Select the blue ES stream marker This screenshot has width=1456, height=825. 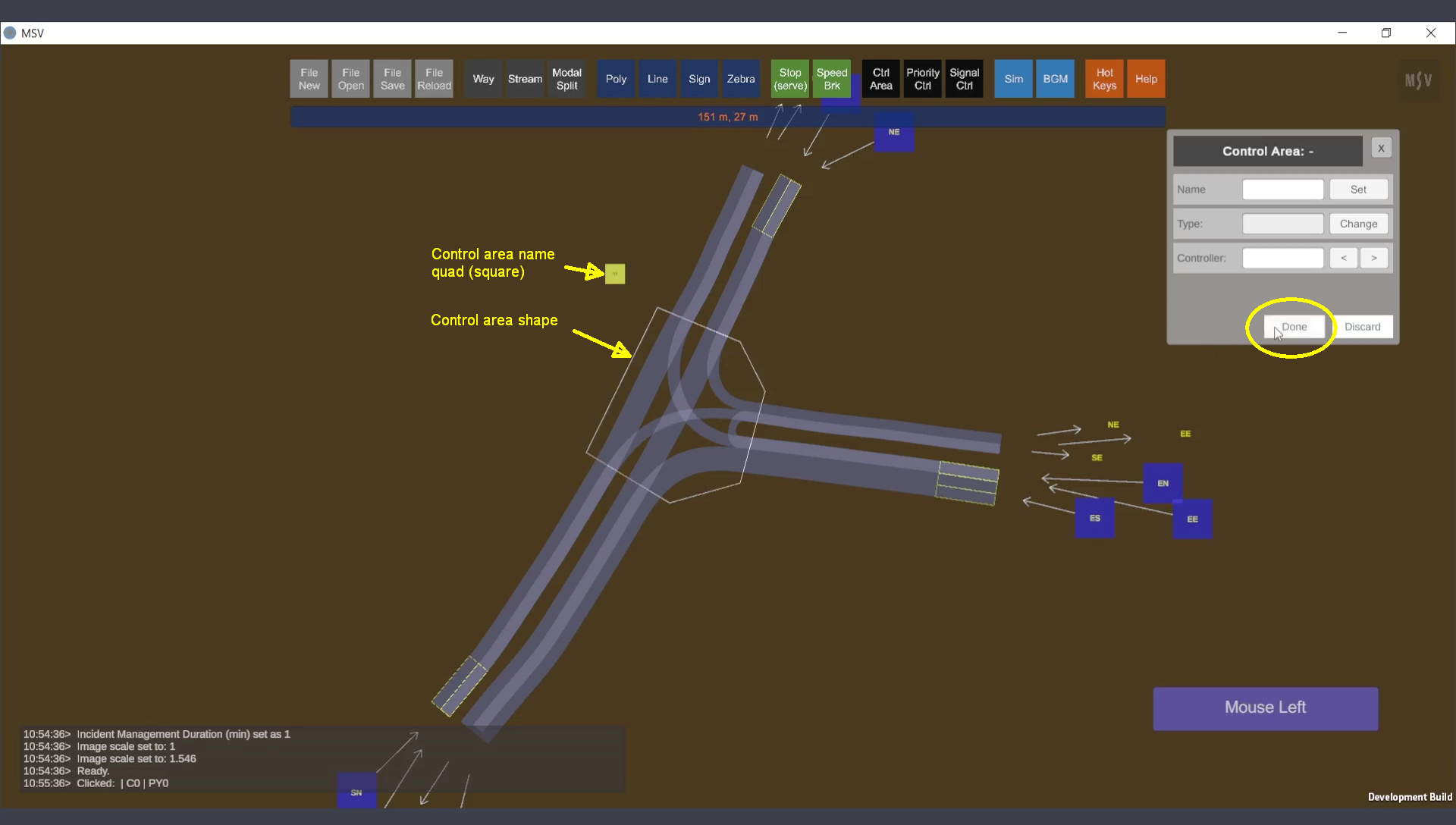[x=1094, y=519]
